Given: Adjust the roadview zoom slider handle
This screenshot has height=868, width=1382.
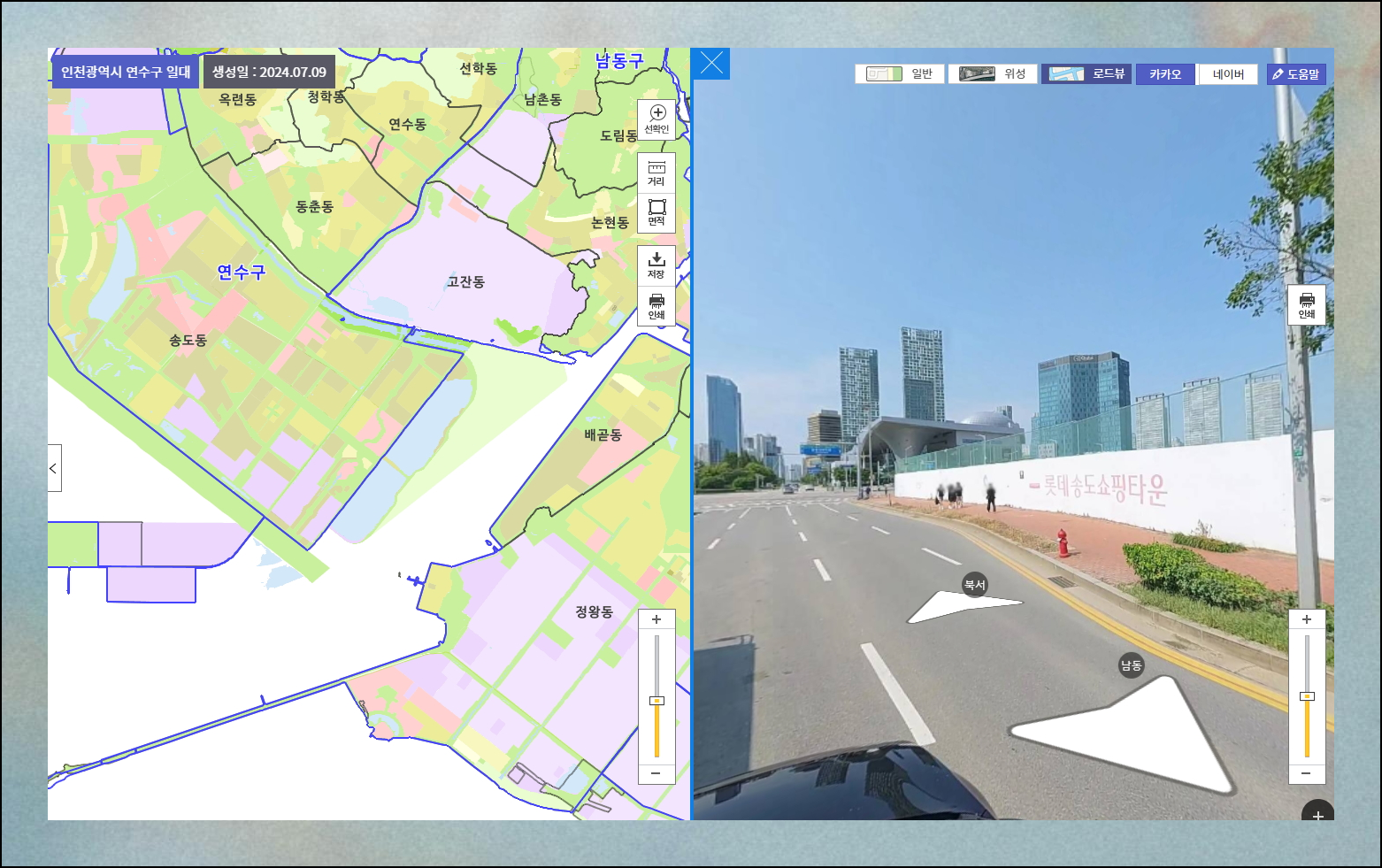Looking at the screenshot, I should click(1307, 696).
